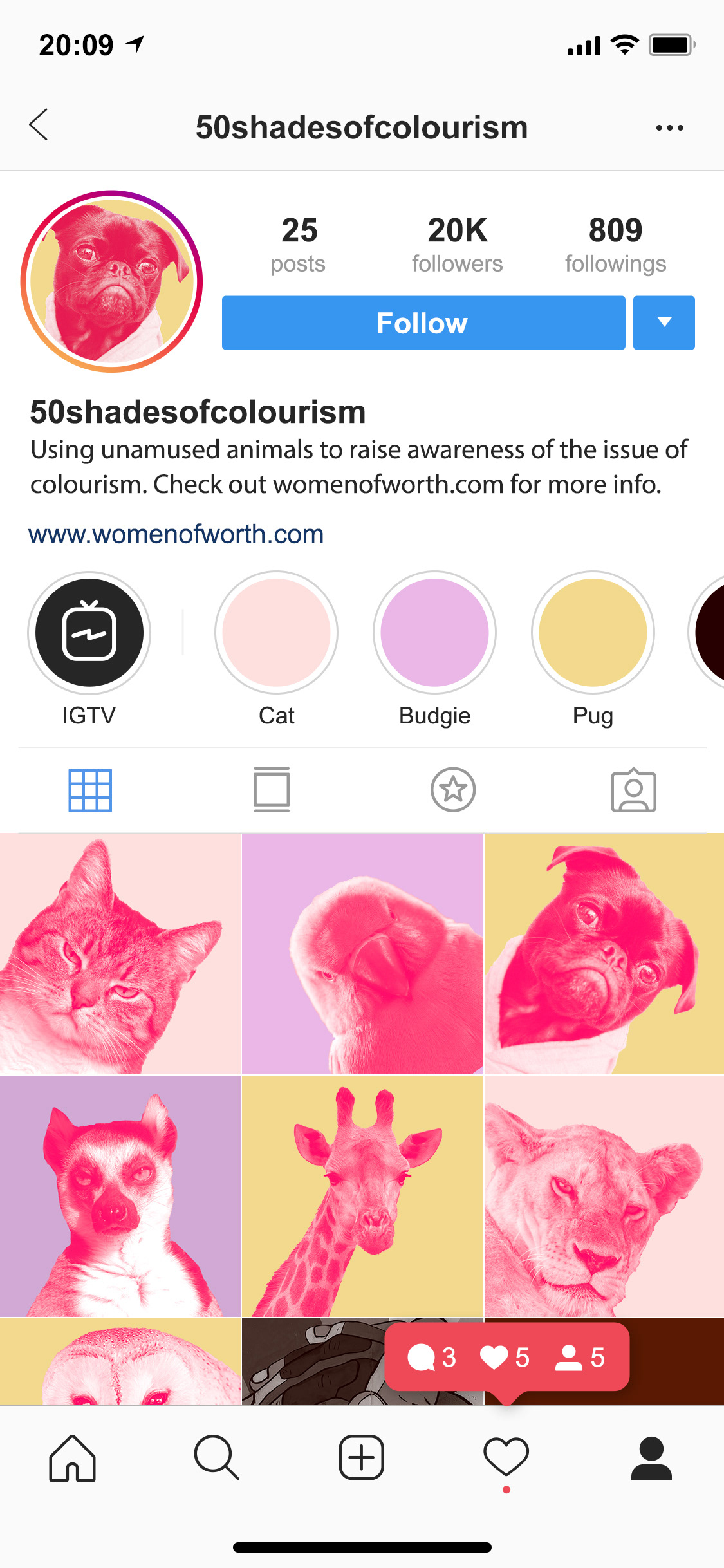The height and width of the screenshot is (1568, 724).
Task: Open the tagged photos tab
Action: (634, 790)
